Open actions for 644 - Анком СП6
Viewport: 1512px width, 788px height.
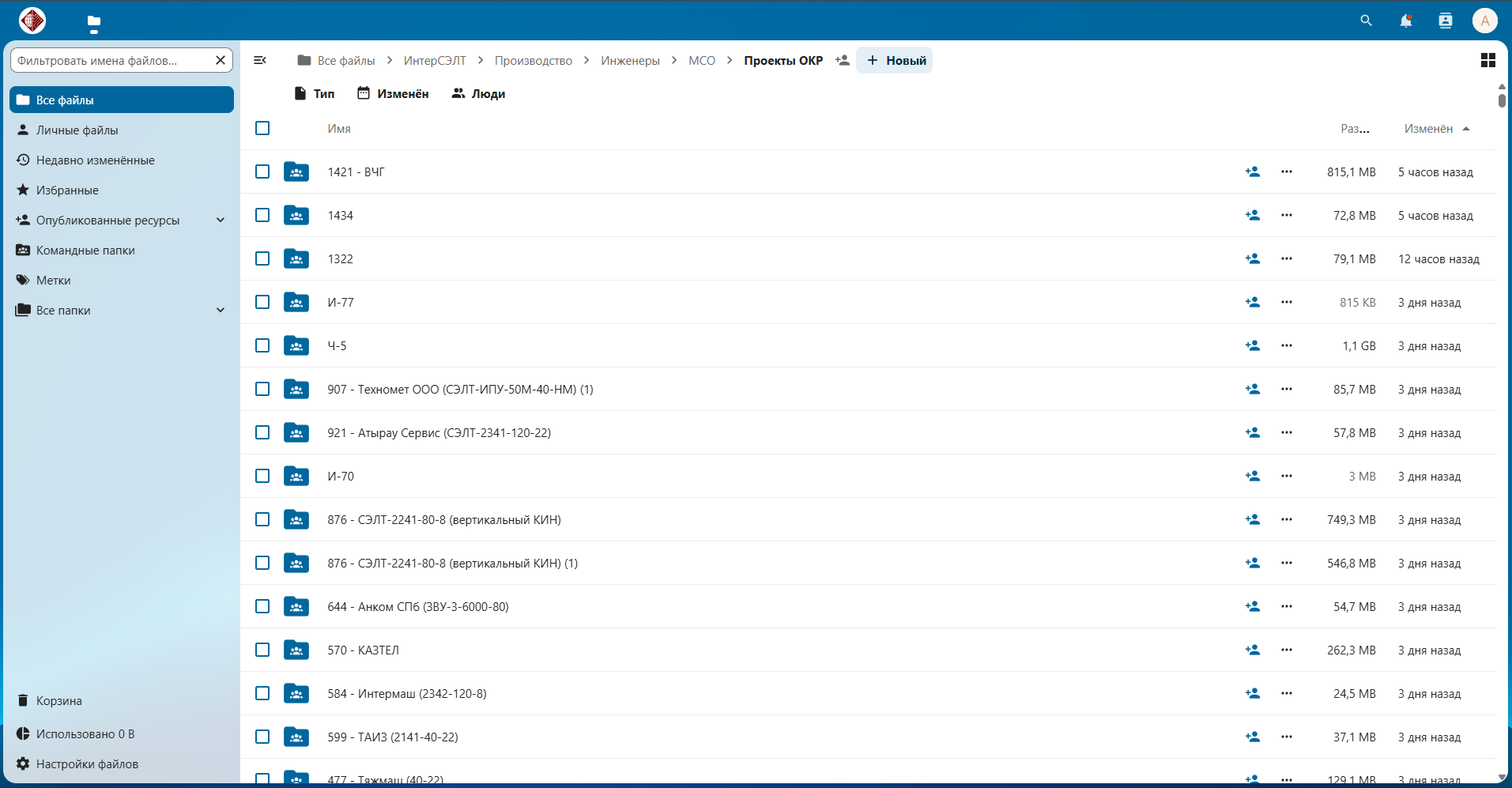[1287, 606]
